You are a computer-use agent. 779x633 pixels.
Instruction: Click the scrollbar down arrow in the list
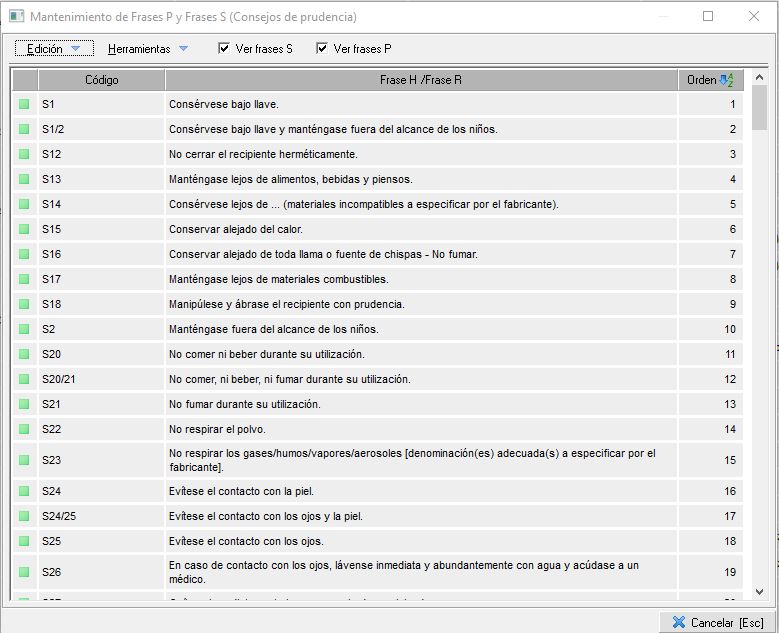759,592
